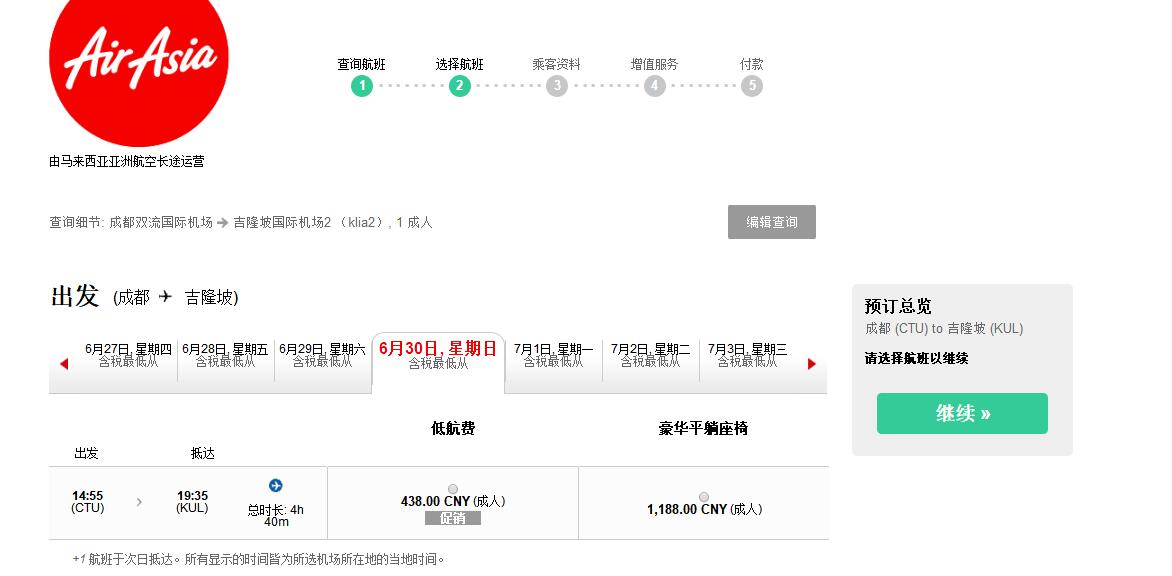The image size is (1172, 576).
Task: Switch to the July 3 Wednesday tab
Action: (x=747, y=355)
